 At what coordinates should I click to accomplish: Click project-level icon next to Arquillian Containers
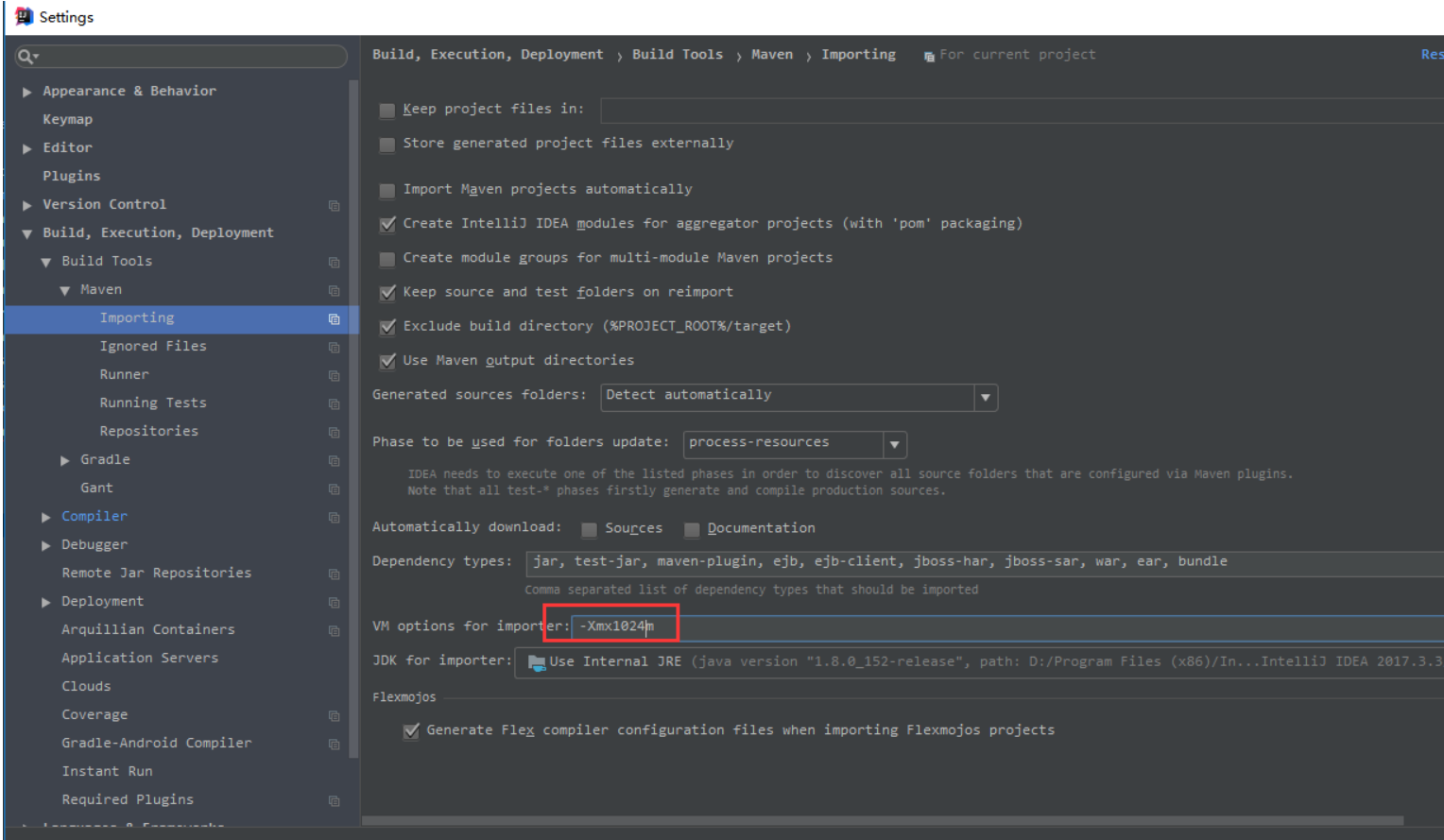pos(334,630)
